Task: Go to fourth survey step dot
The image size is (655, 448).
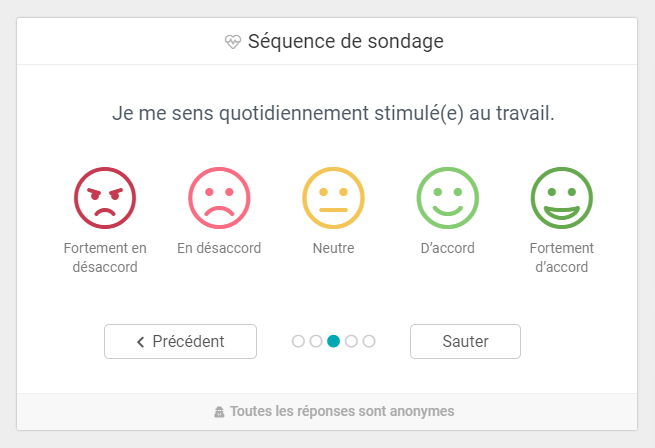Action: pos(351,341)
